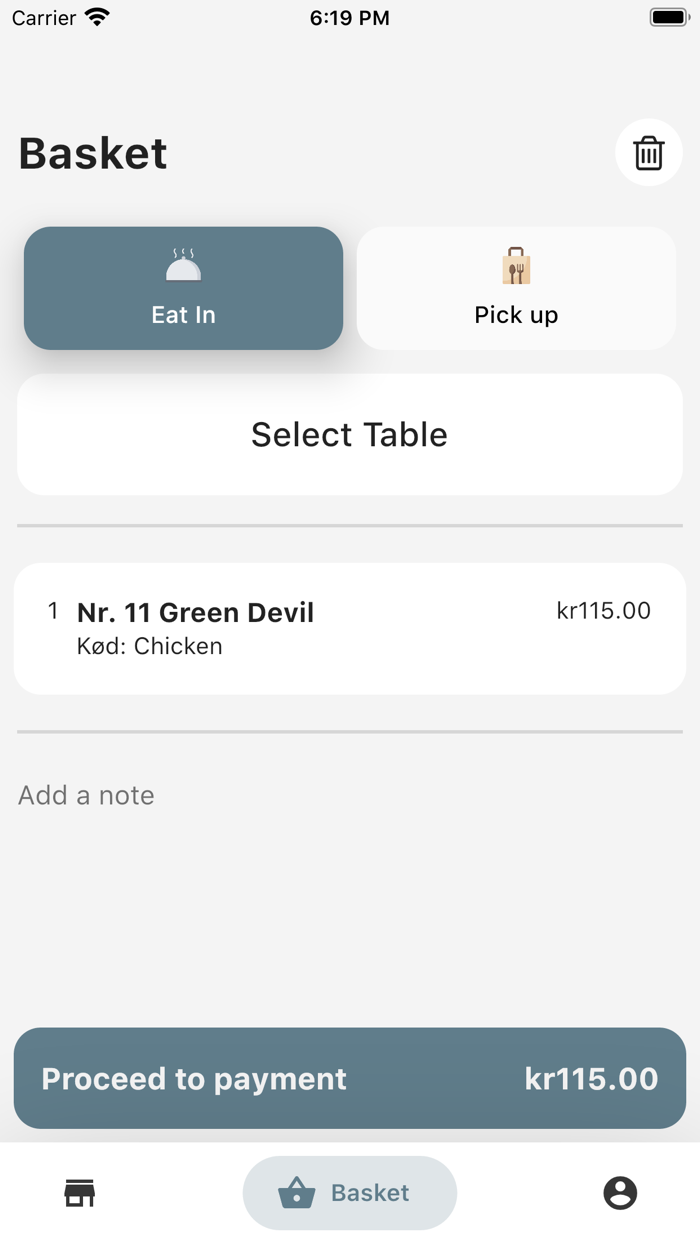Screen dimensions: 700x1244
Task: Open the Nr. 11 Green Devil item
Action: click(196, 612)
